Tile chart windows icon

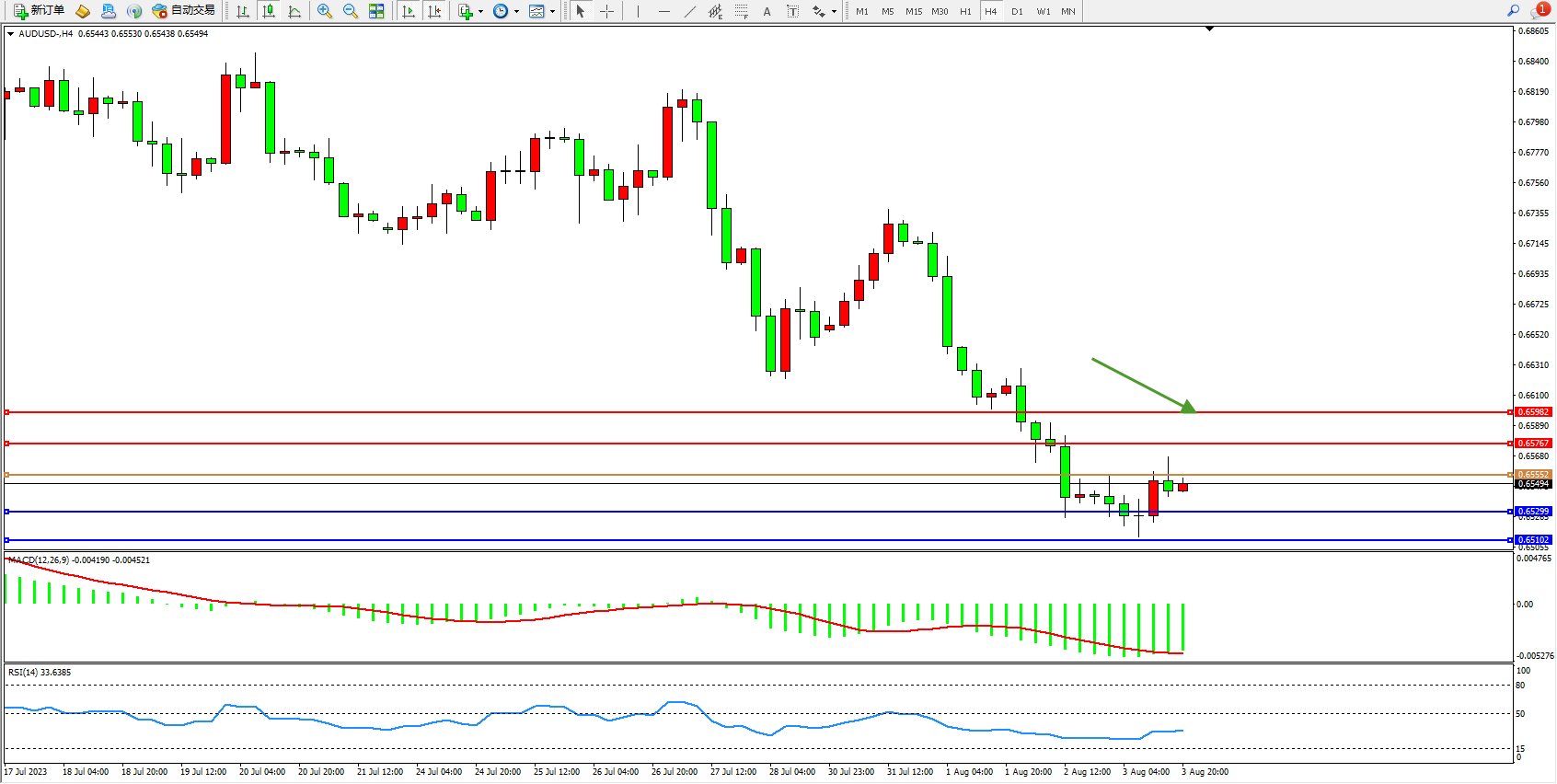[x=376, y=11]
